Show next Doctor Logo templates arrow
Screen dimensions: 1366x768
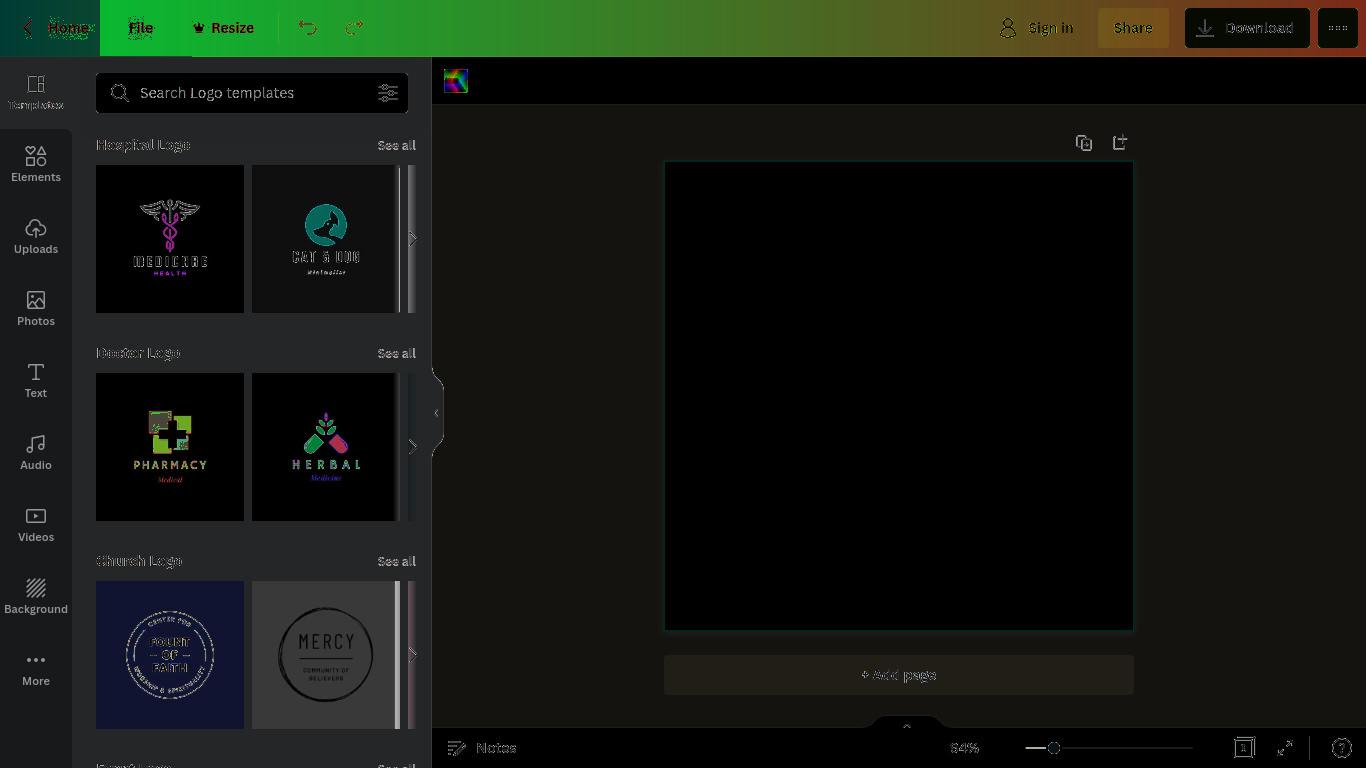click(412, 447)
